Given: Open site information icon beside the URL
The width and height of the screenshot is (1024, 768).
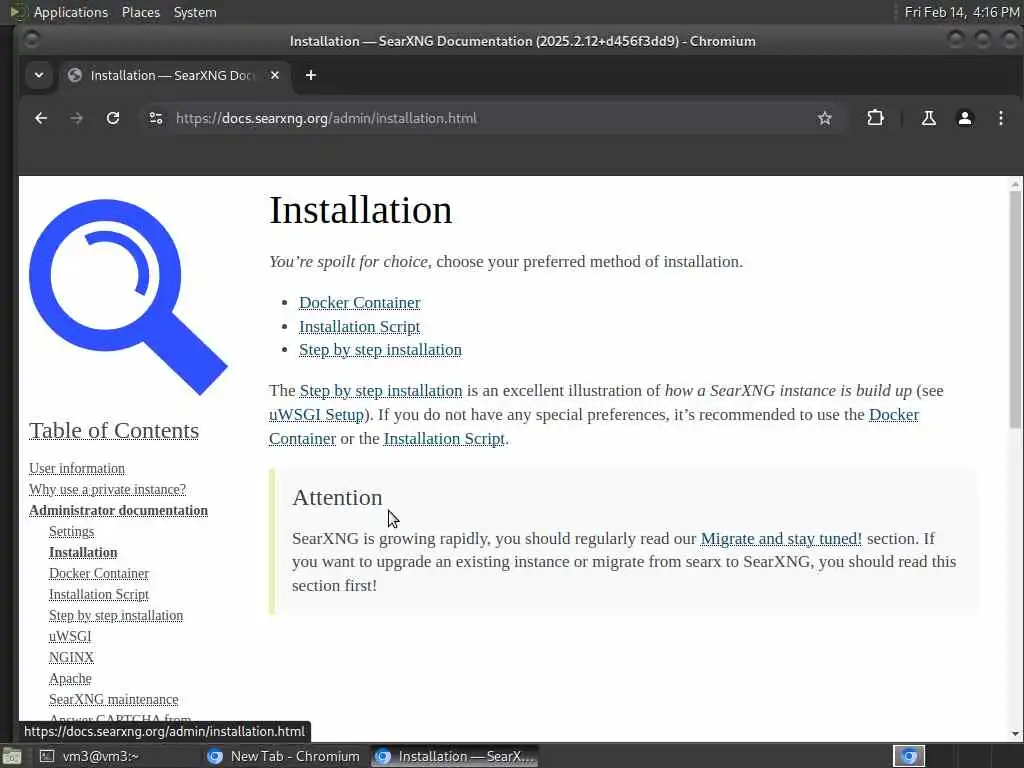Looking at the screenshot, I should point(155,118).
